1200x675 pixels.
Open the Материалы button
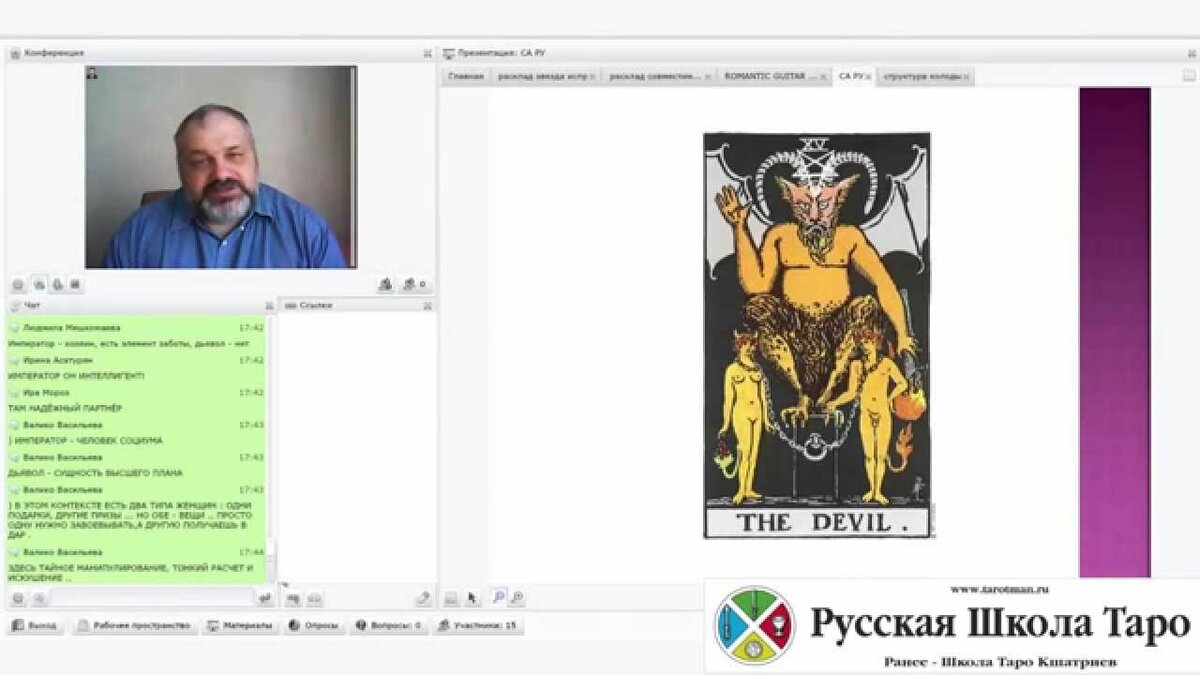coord(240,626)
